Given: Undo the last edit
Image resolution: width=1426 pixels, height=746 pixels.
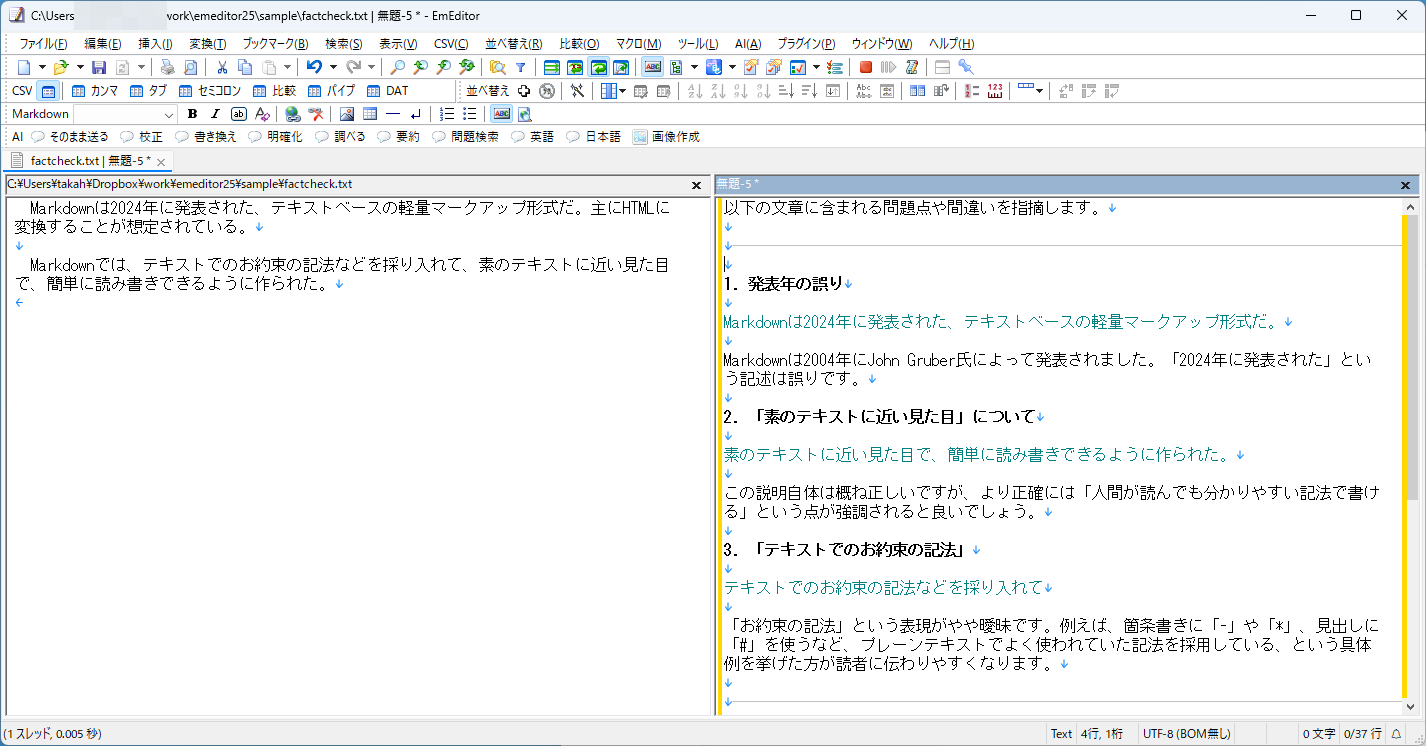Looking at the screenshot, I should (314, 66).
